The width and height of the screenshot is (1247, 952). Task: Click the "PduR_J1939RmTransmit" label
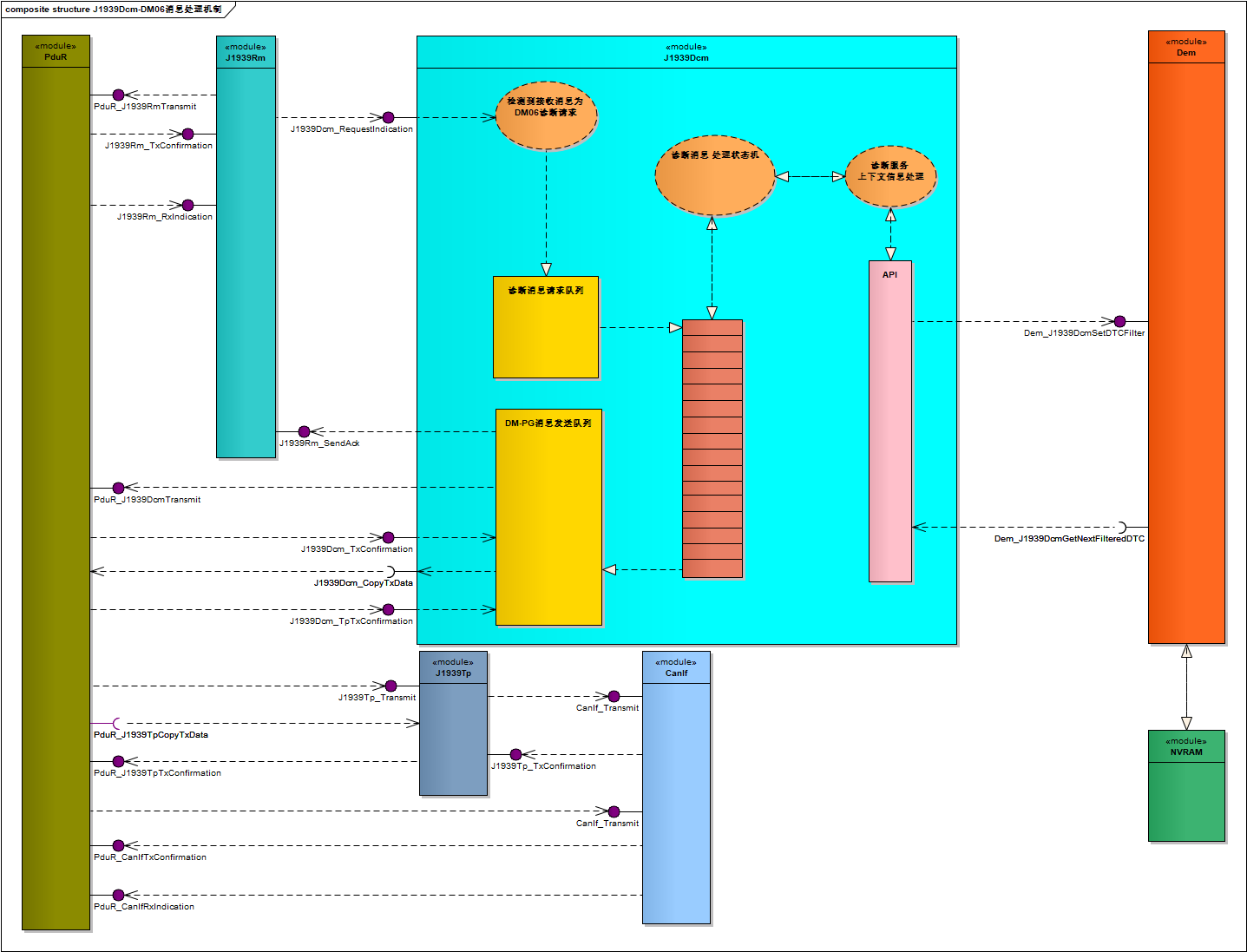tap(145, 107)
